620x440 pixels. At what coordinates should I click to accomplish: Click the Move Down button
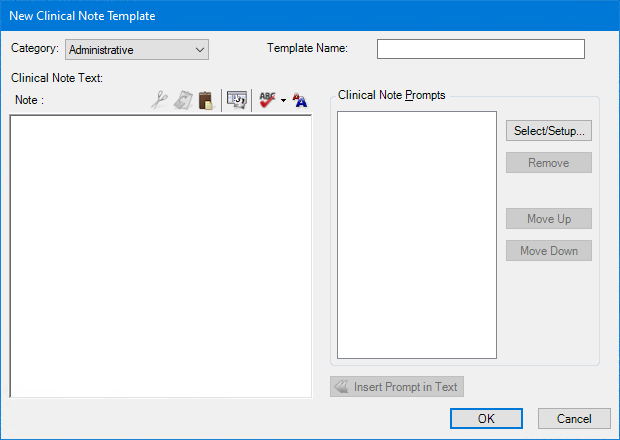tap(548, 251)
